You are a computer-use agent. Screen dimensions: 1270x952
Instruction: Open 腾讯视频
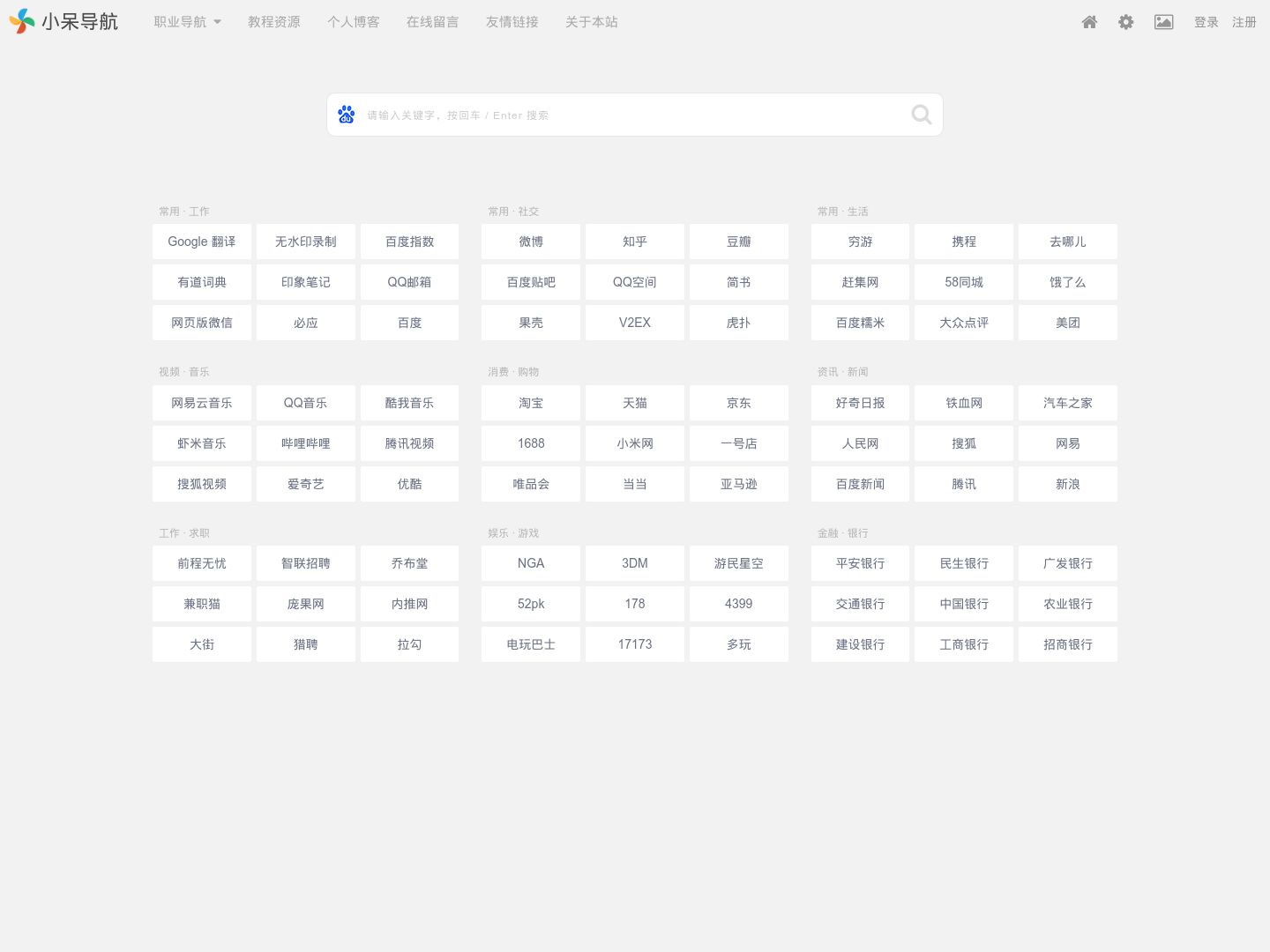pyautogui.click(x=410, y=443)
